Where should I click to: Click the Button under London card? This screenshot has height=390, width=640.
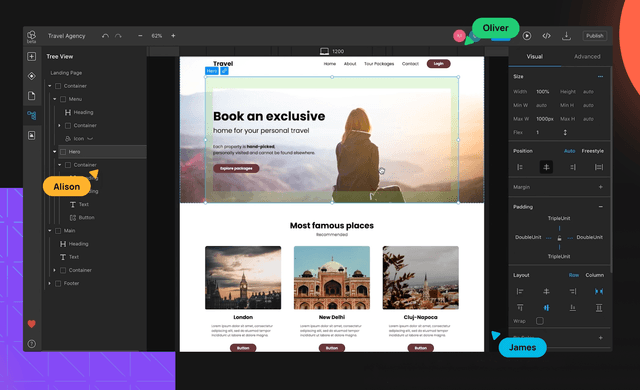(243, 348)
